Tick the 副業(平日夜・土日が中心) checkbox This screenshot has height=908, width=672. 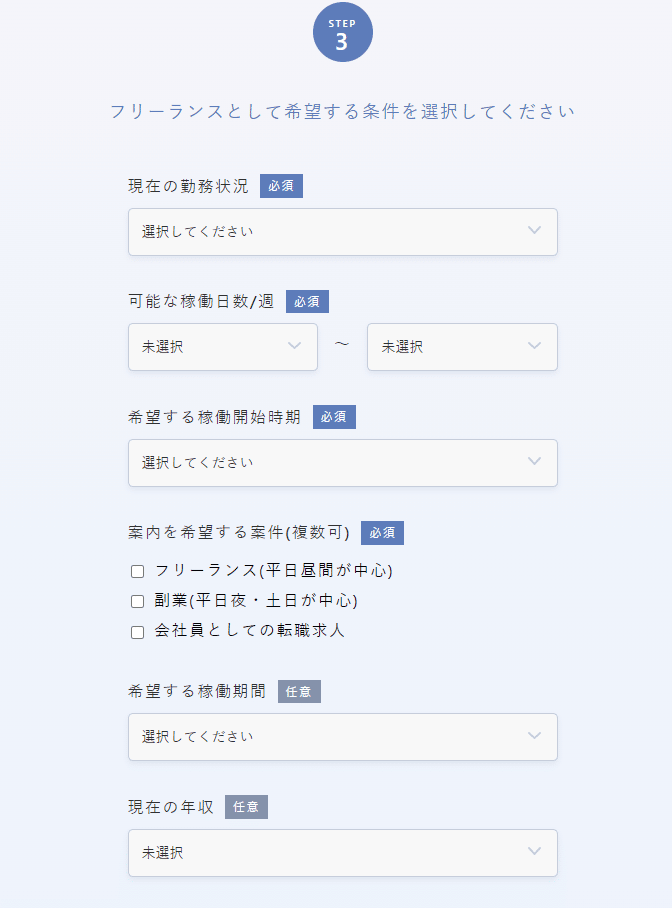tap(137, 602)
